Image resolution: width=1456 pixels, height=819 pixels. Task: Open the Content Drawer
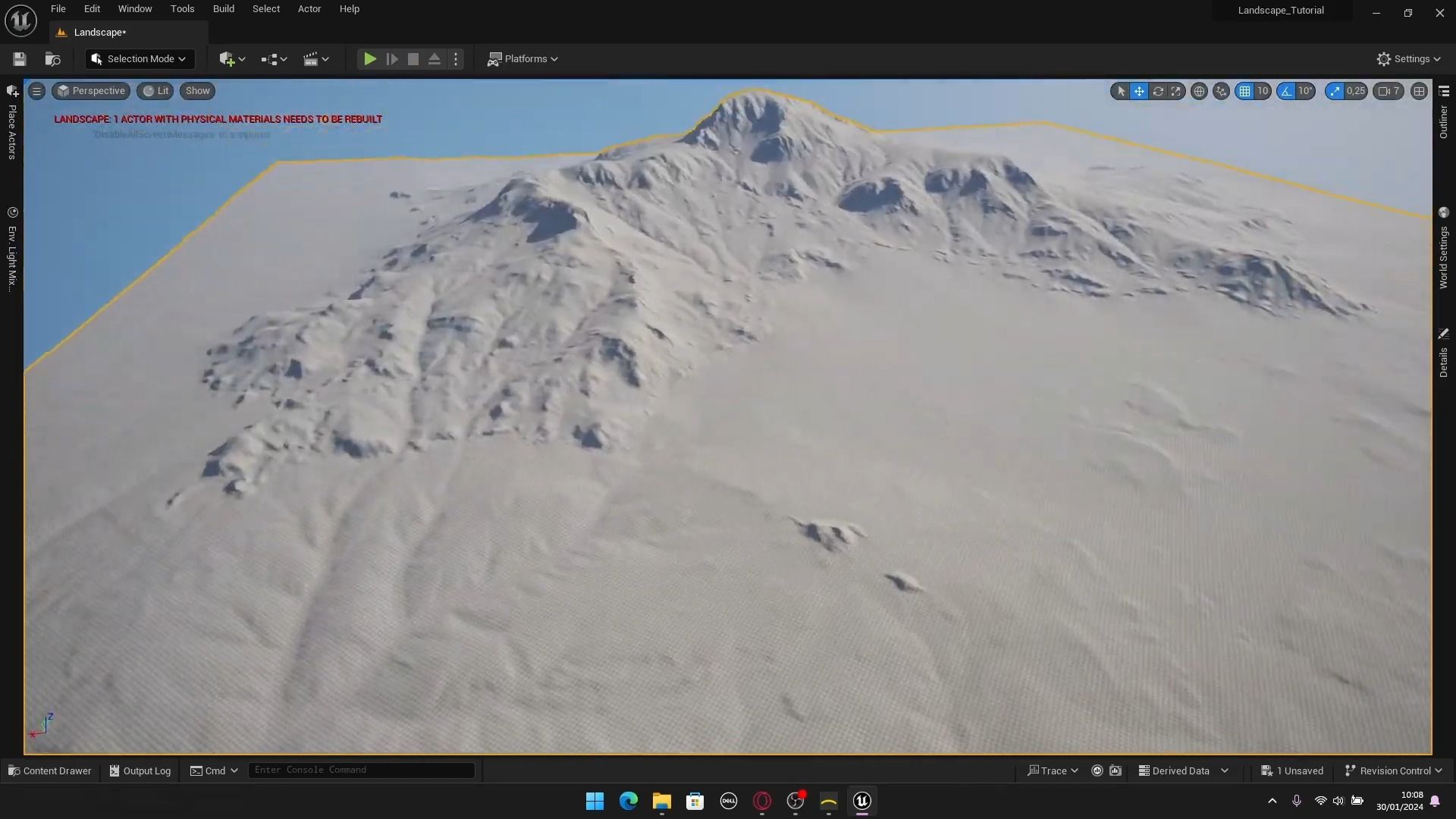(x=49, y=770)
